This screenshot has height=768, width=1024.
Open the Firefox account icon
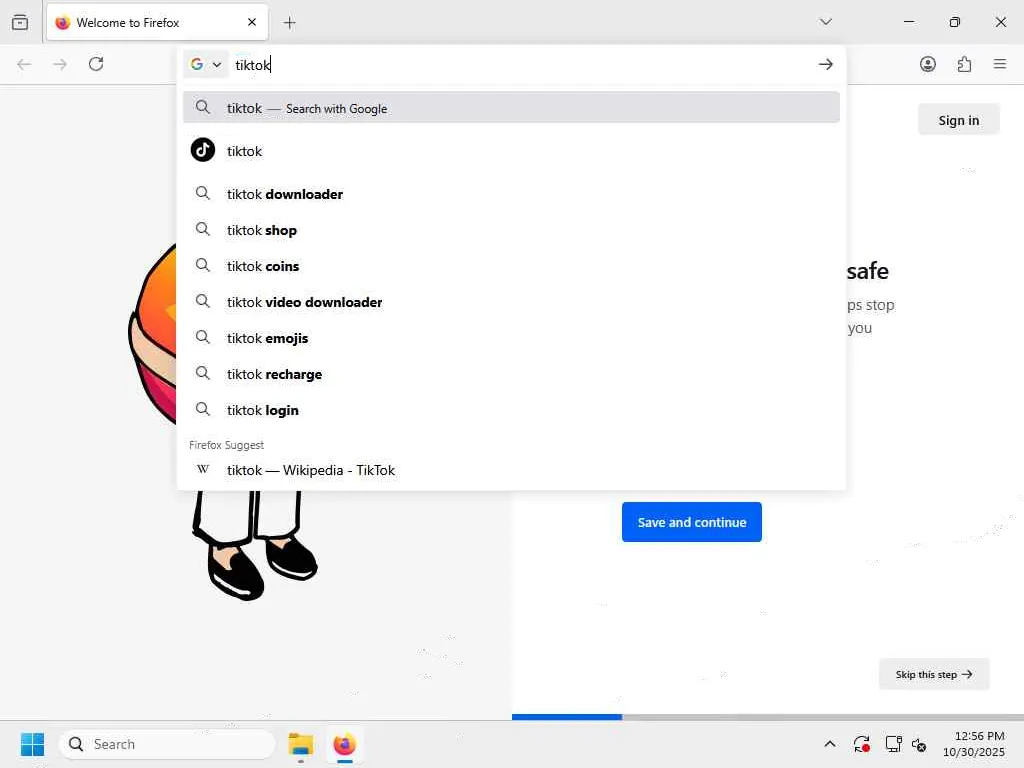(x=927, y=64)
